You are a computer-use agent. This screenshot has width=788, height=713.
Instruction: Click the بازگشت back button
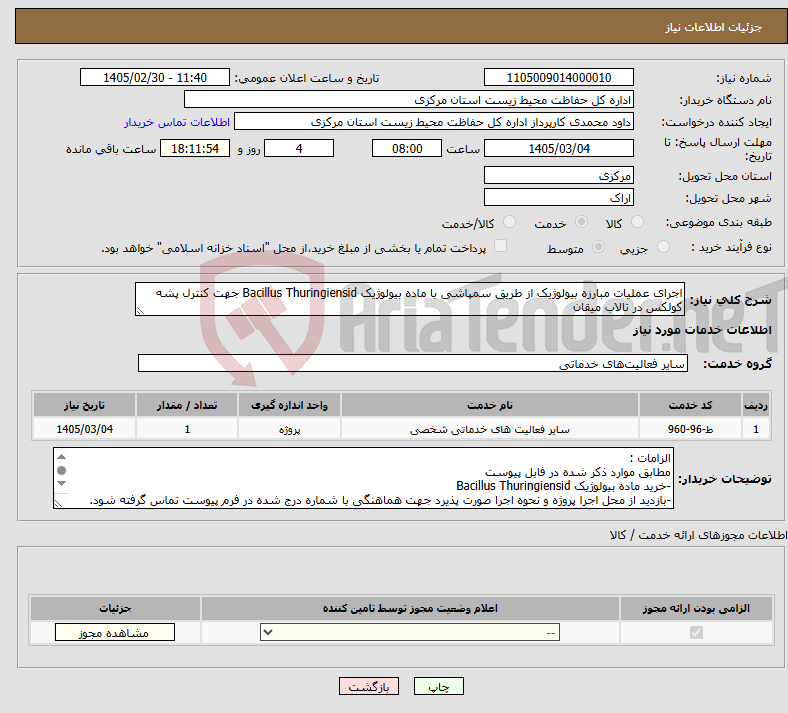(x=369, y=686)
